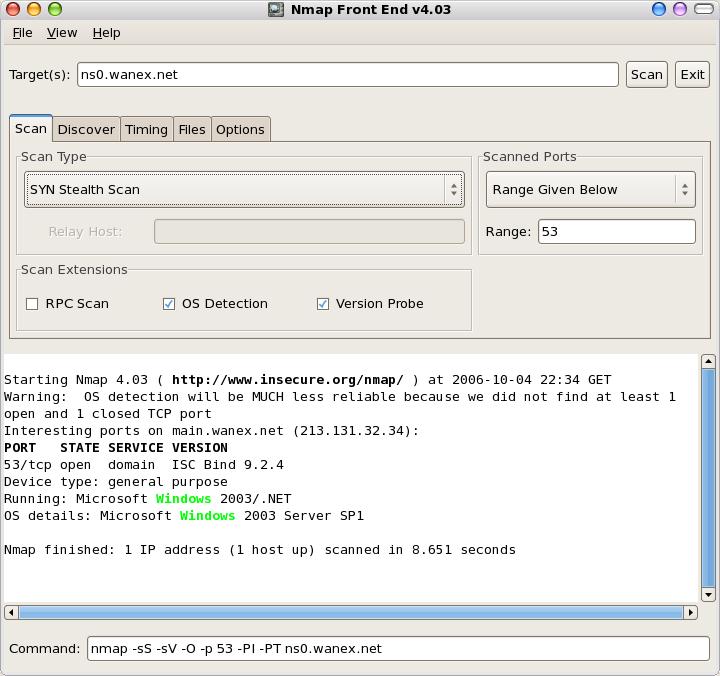Click the red close window button
Viewport: 720px width, 676px height.
click(x=13, y=9)
